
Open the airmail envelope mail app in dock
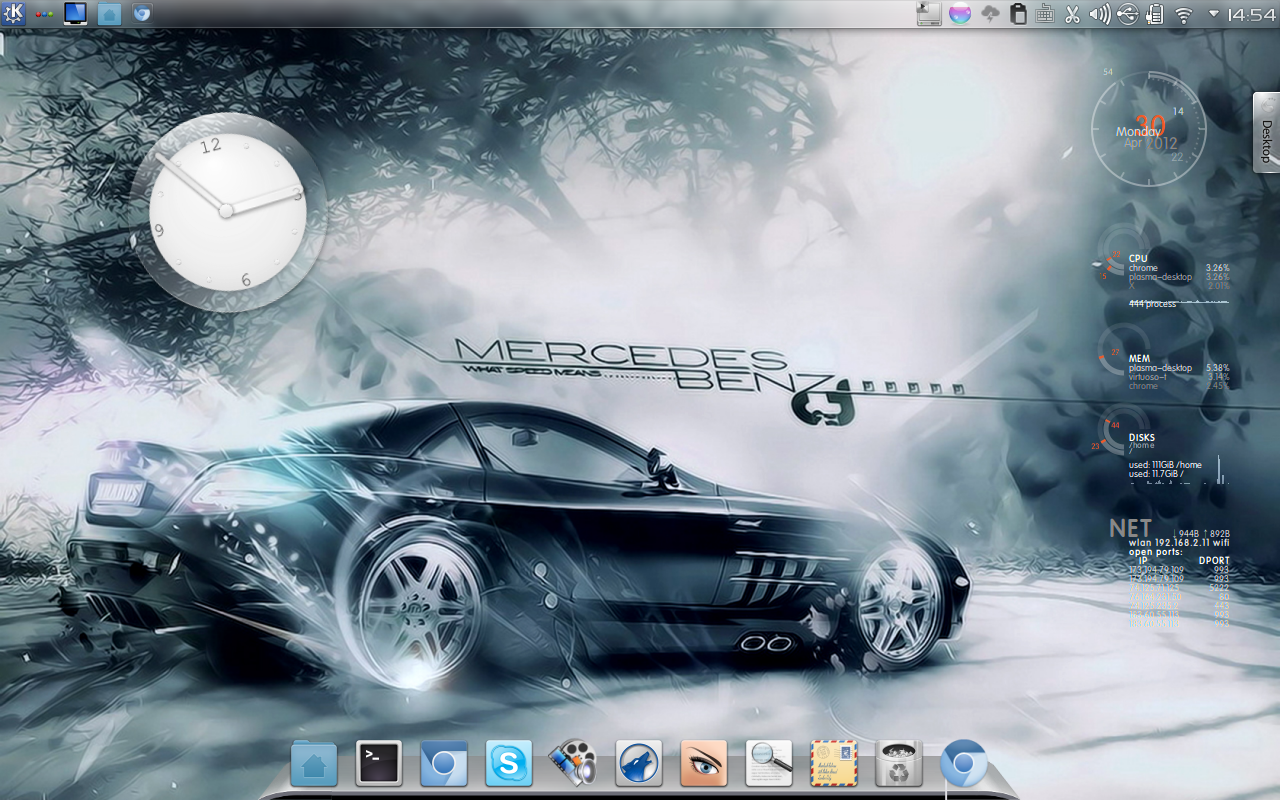pyautogui.click(x=834, y=764)
